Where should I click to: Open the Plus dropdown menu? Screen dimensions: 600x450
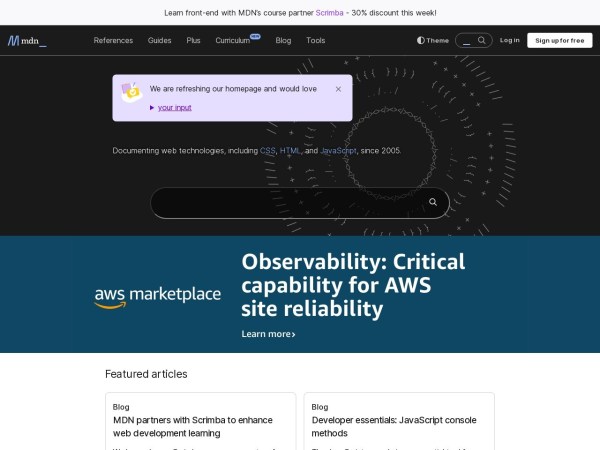(193, 41)
